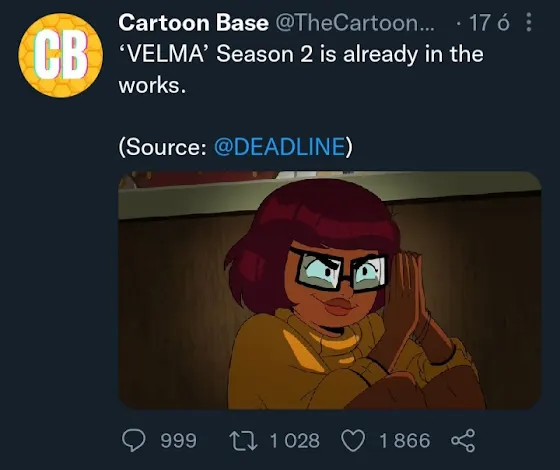Click the share icon

[x=463, y=441]
